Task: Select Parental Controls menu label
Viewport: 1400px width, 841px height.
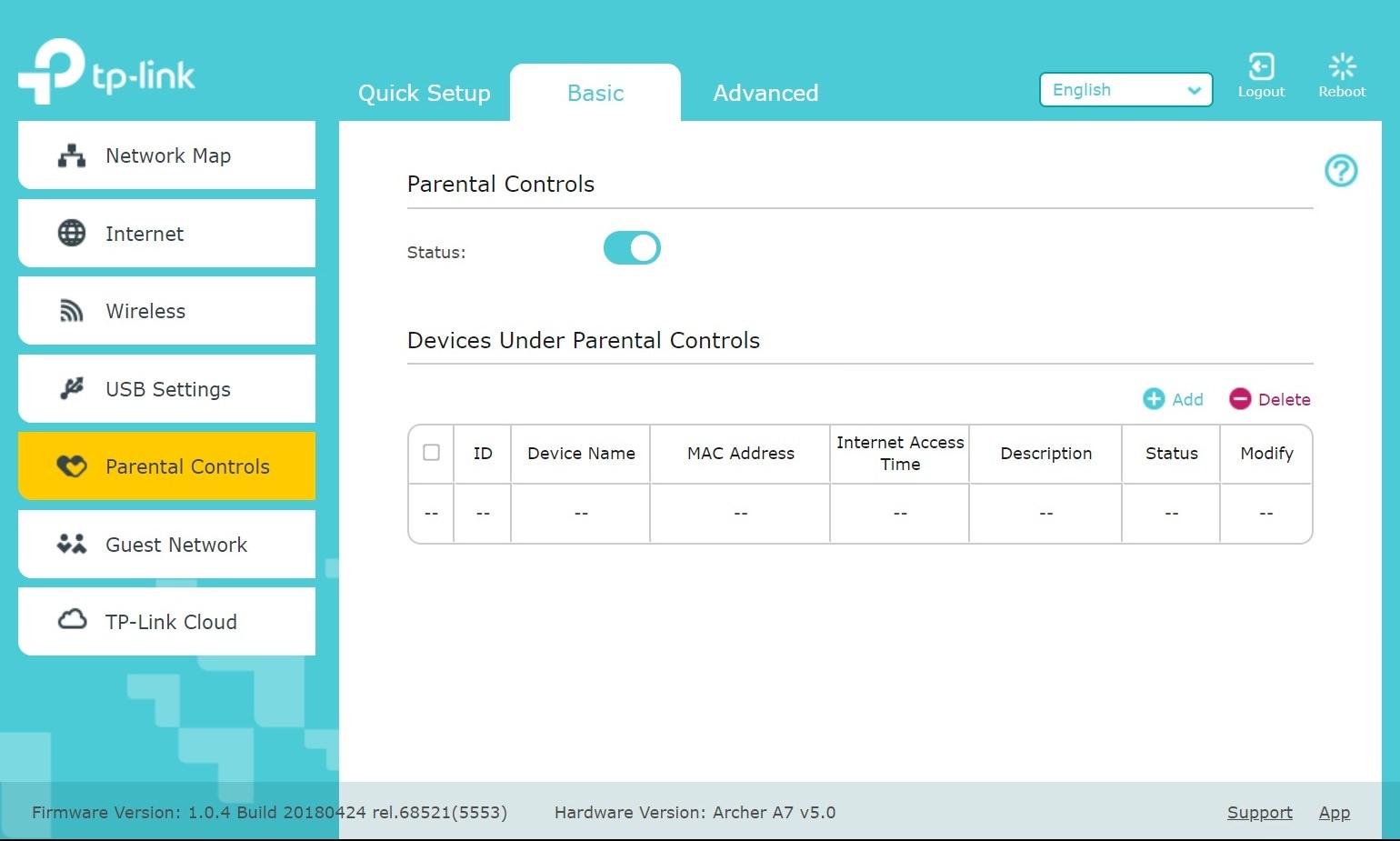Action: pyautogui.click(x=187, y=466)
